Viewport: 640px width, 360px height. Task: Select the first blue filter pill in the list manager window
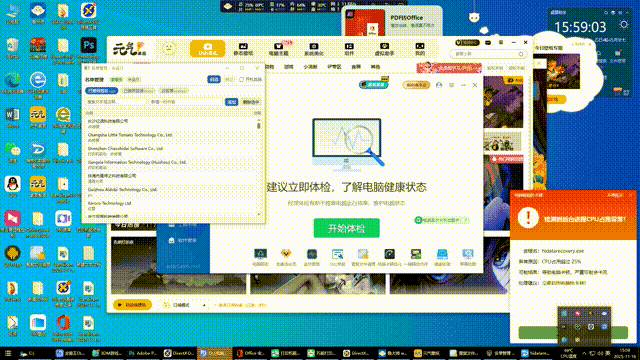tap(102, 91)
